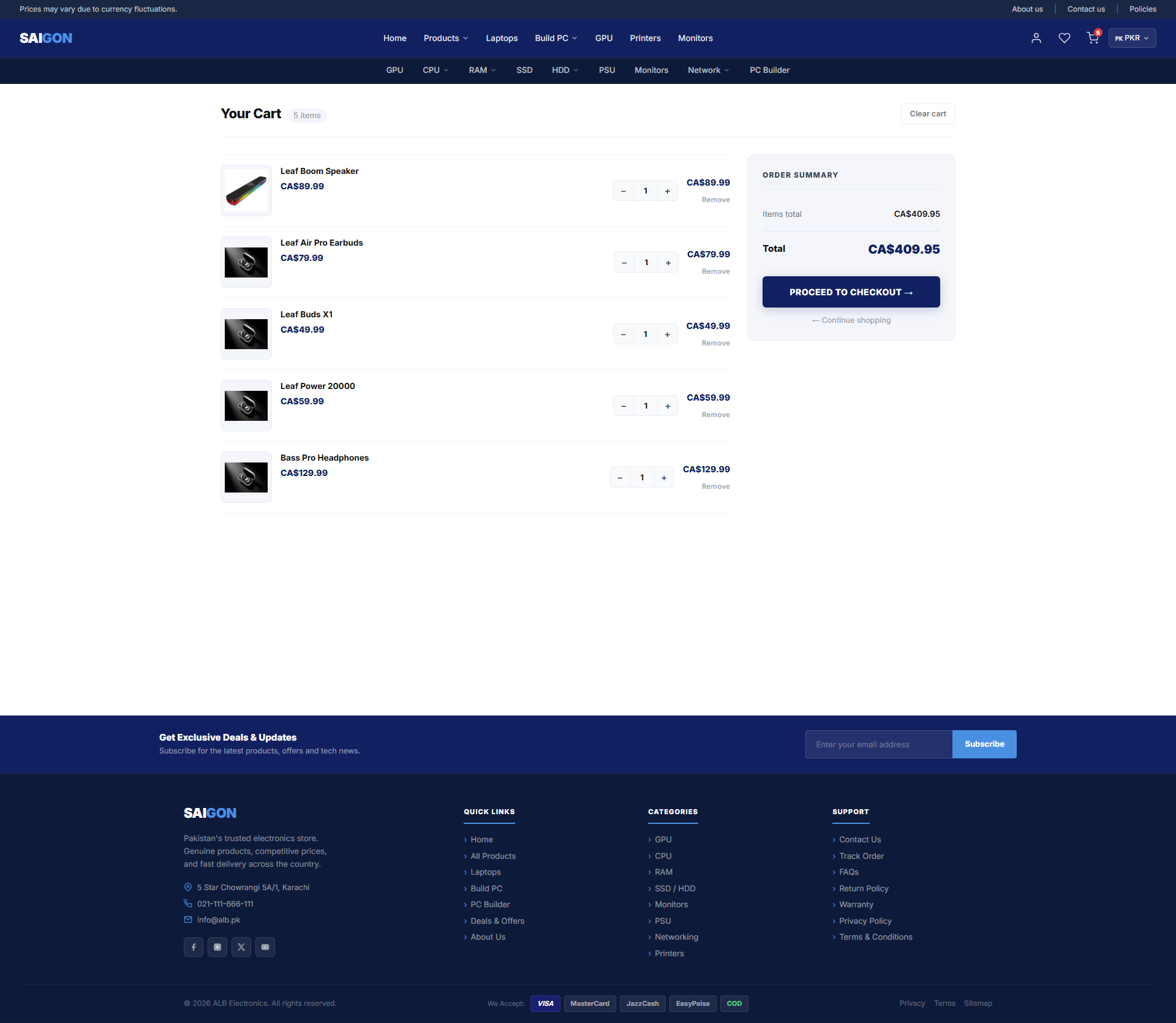Viewport: 1176px width, 1023px height.
Task: Decrease Leaf Boom Speaker quantity
Action: 624,191
